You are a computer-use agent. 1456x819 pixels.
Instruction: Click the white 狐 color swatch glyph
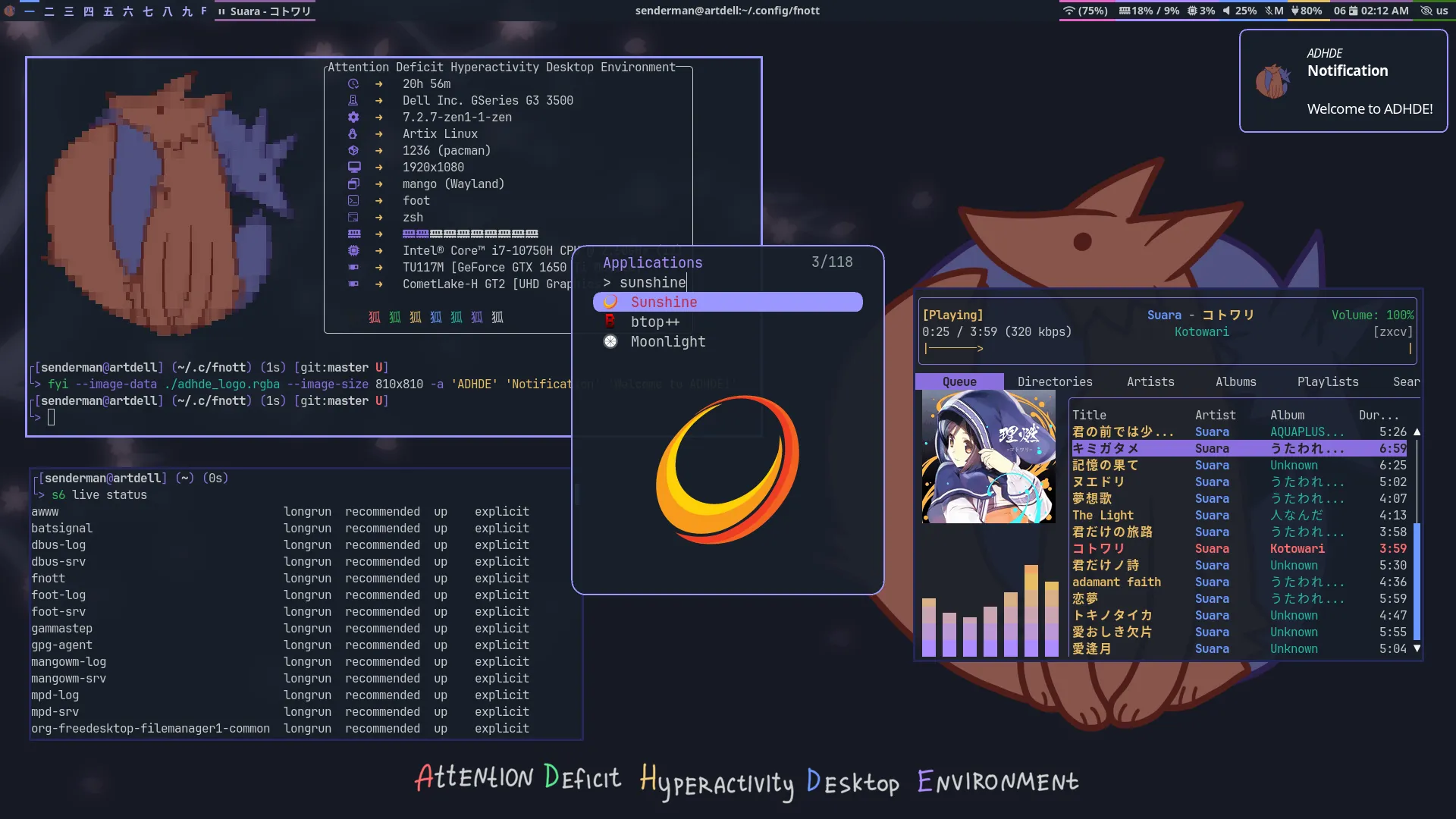(497, 317)
